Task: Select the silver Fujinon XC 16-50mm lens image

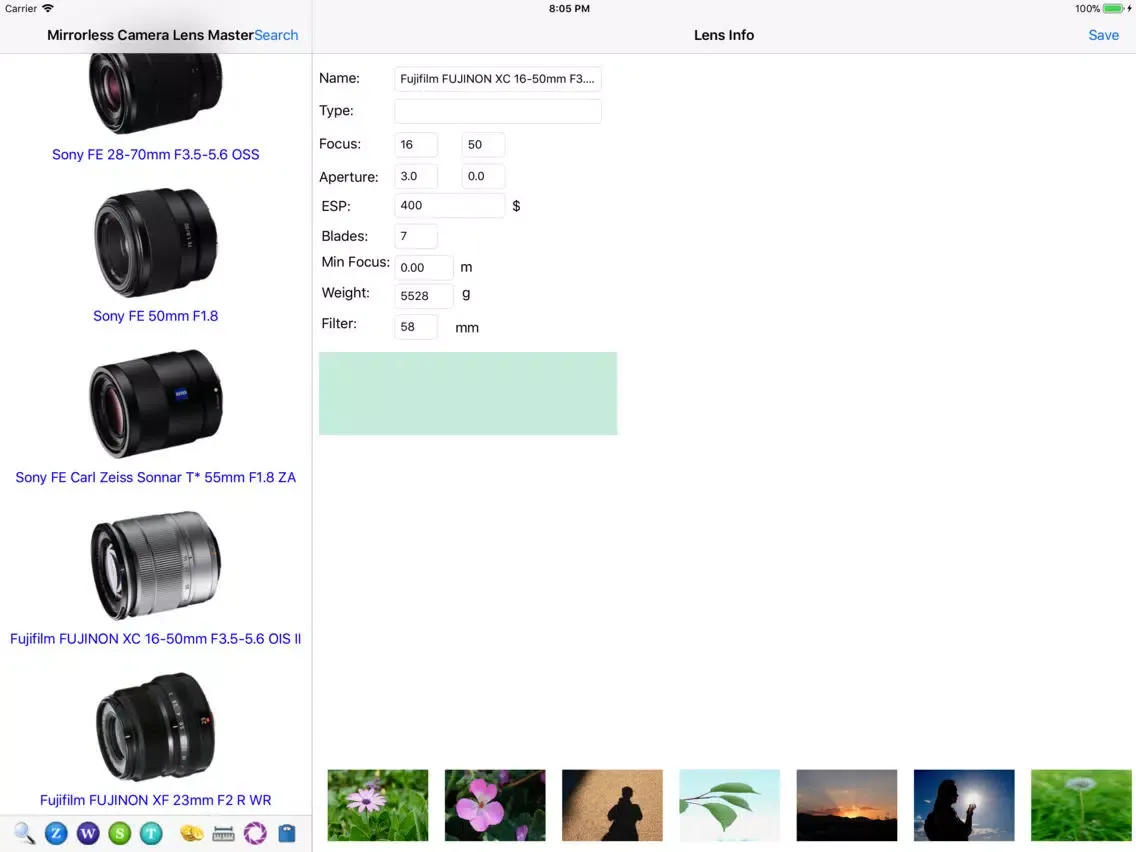Action: click(x=156, y=565)
